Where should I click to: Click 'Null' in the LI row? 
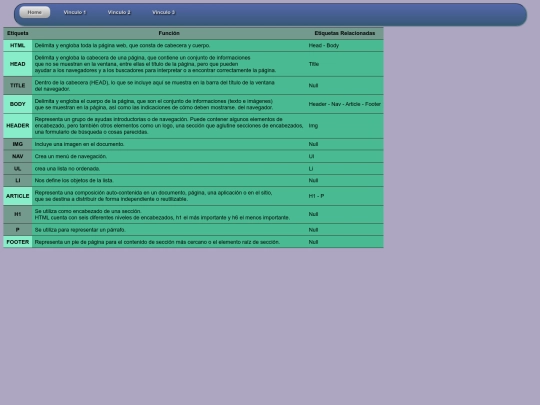click(313, 180)
